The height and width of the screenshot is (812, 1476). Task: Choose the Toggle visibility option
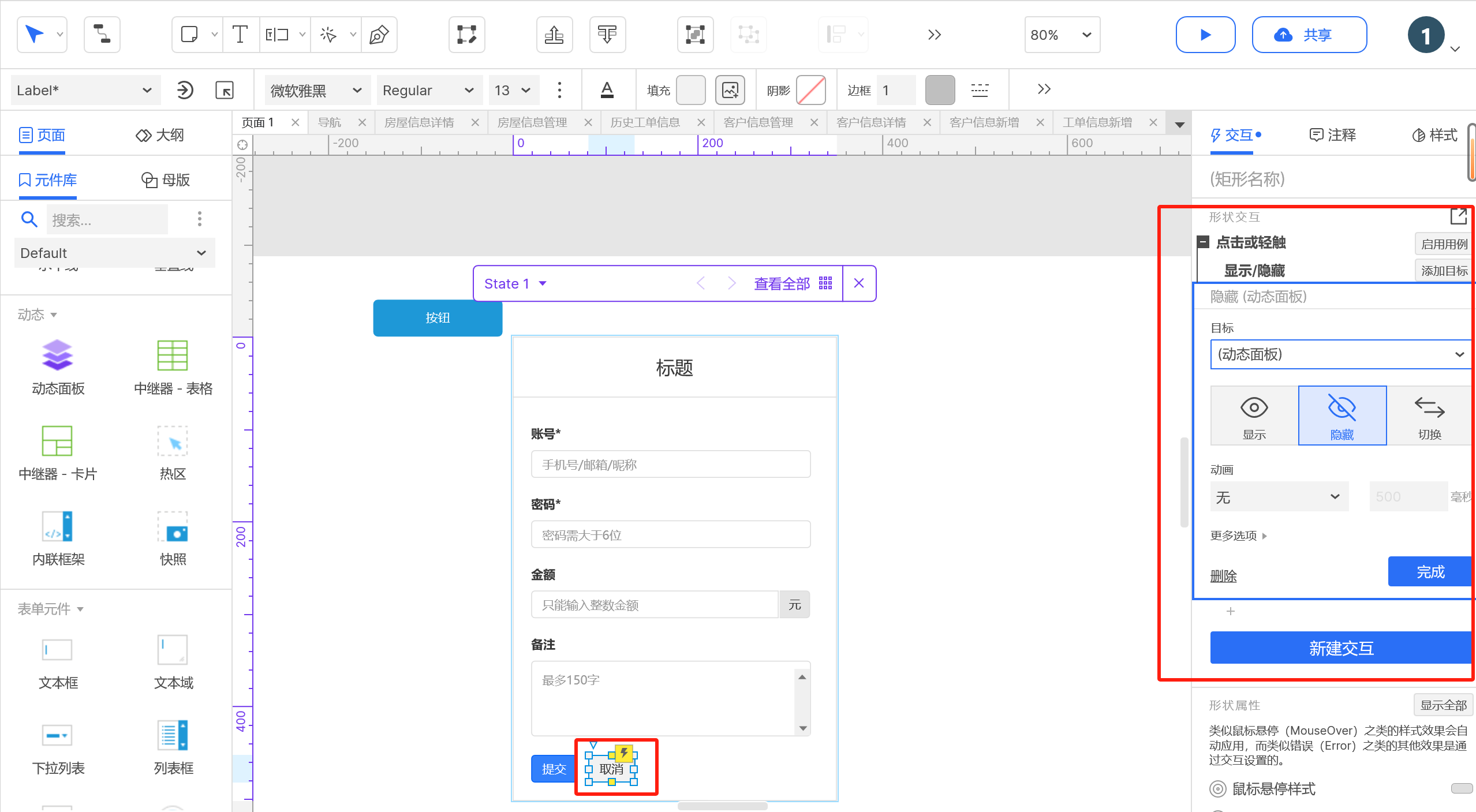coord(1429,416)
